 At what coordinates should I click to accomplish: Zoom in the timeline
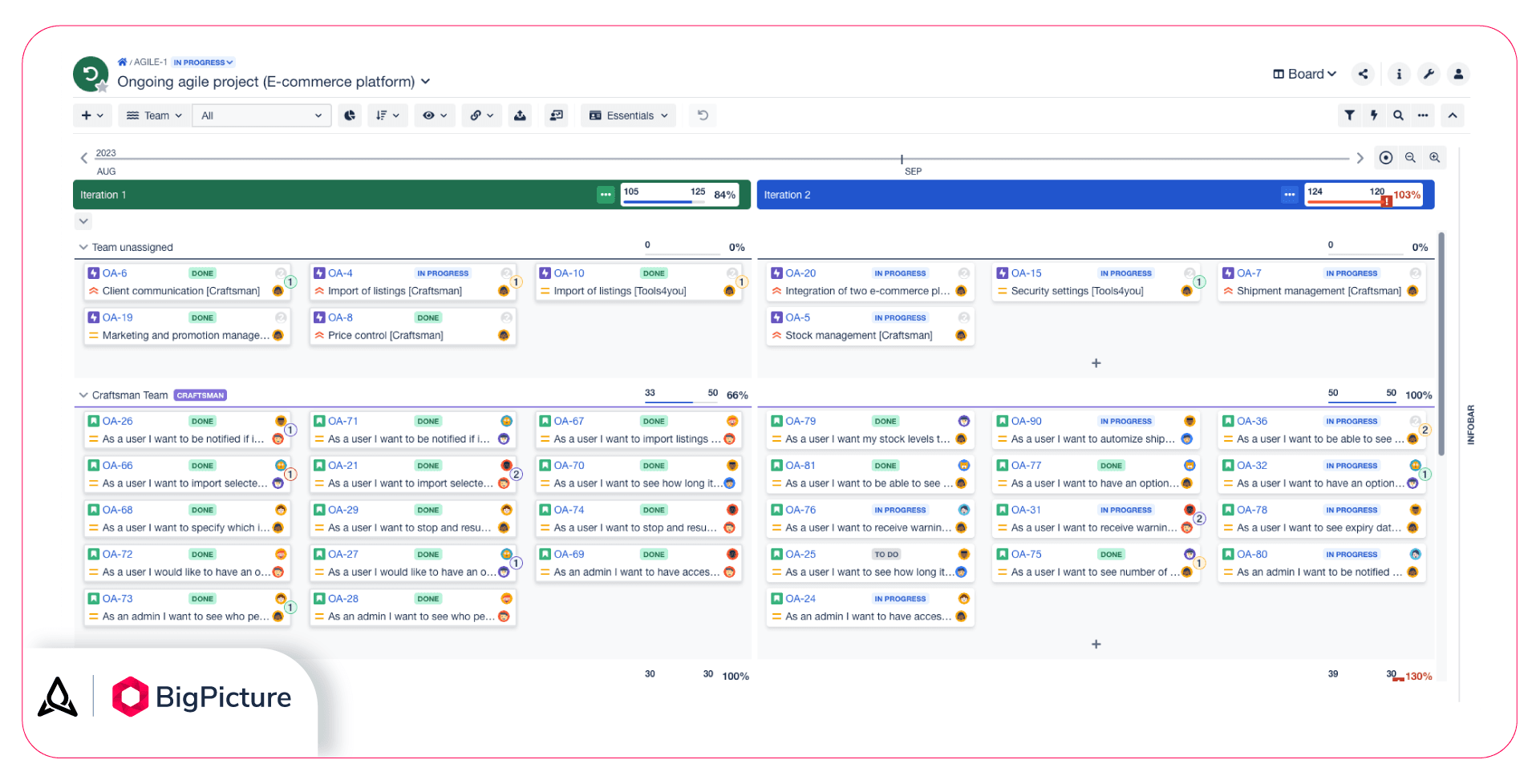point(1435,158)
